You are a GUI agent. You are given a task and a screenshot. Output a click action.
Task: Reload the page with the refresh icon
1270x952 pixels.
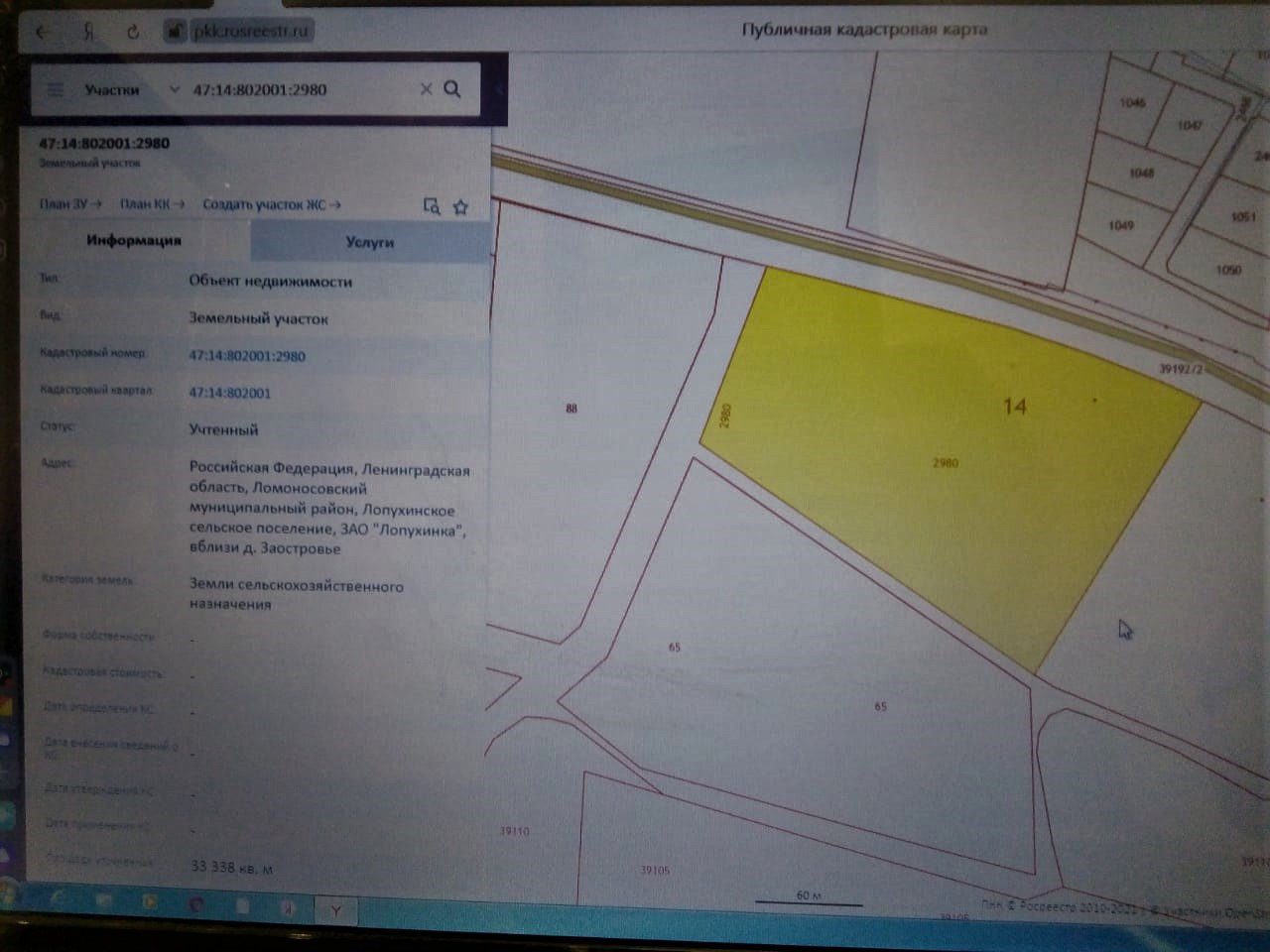tap(133, 32)
